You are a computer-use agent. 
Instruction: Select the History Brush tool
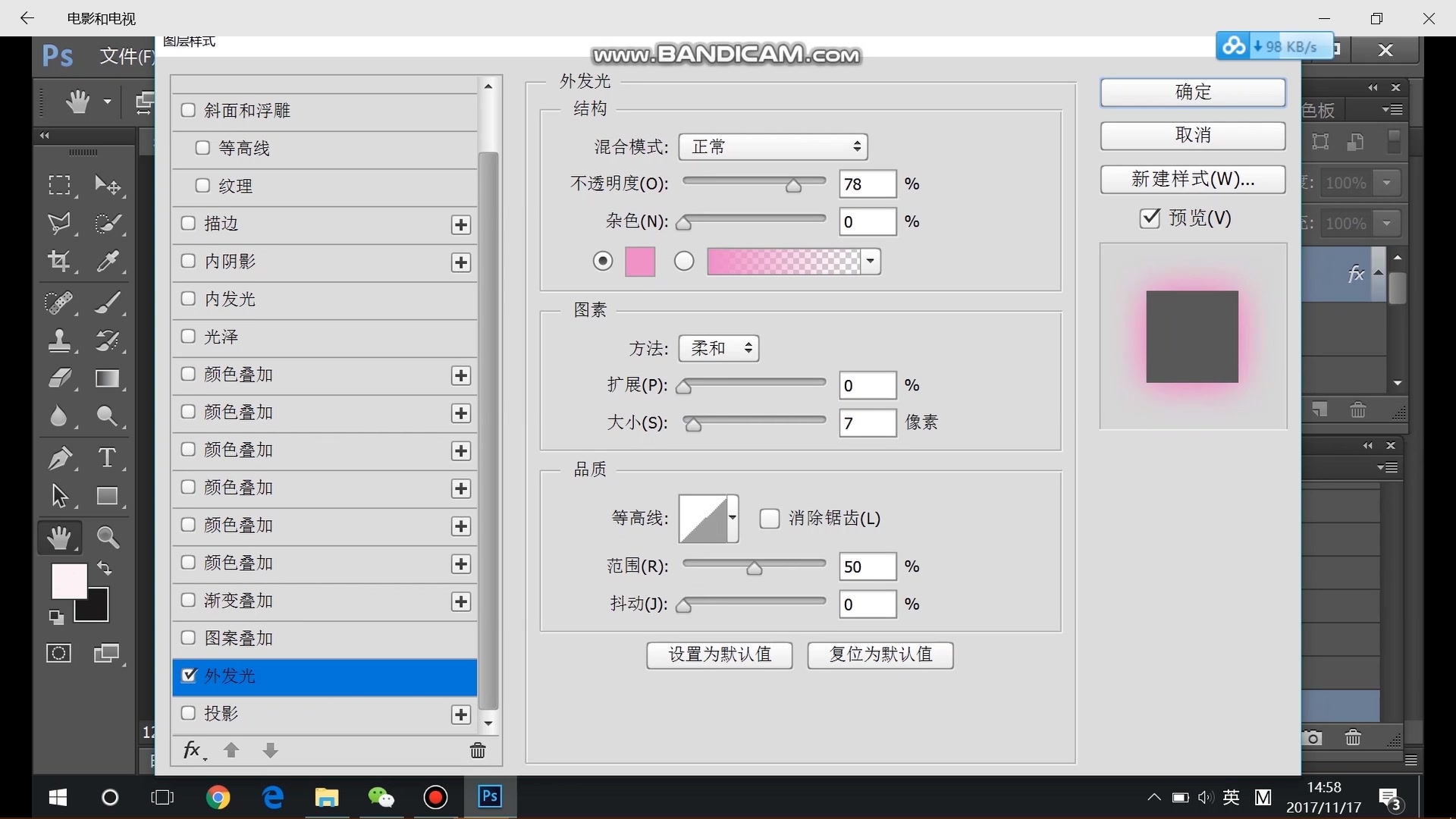(x=108, y=340)
